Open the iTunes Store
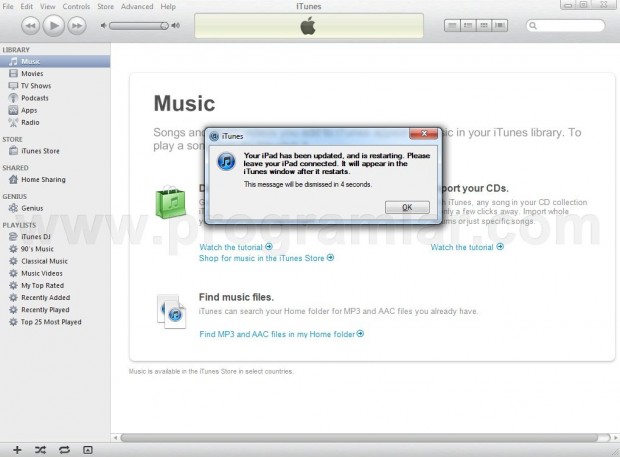Viewport: 620px width, 457px height. pyautogui.click(x=40, y=151)
